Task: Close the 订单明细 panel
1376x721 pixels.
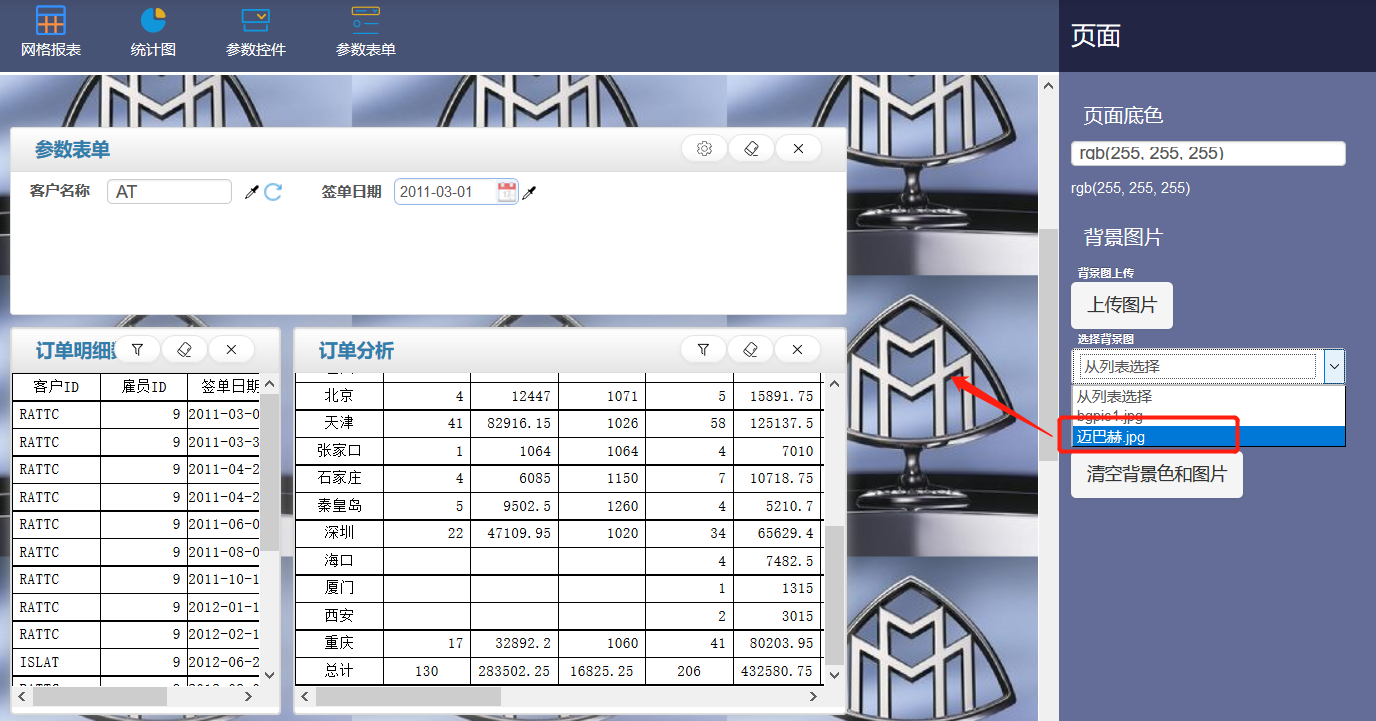Action: [x=231, y=350]
